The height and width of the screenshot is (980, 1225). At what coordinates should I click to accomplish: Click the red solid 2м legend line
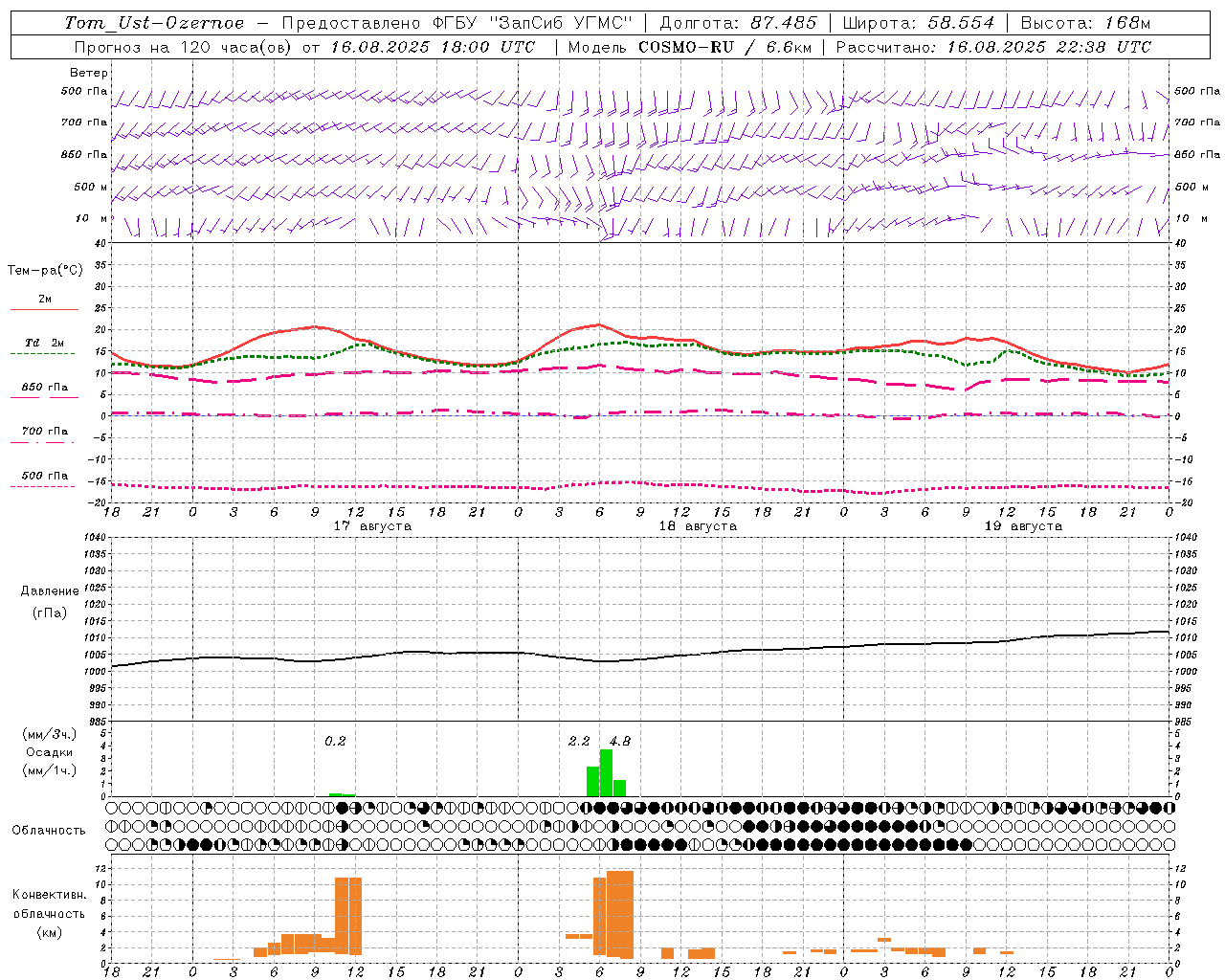point(44,309)
